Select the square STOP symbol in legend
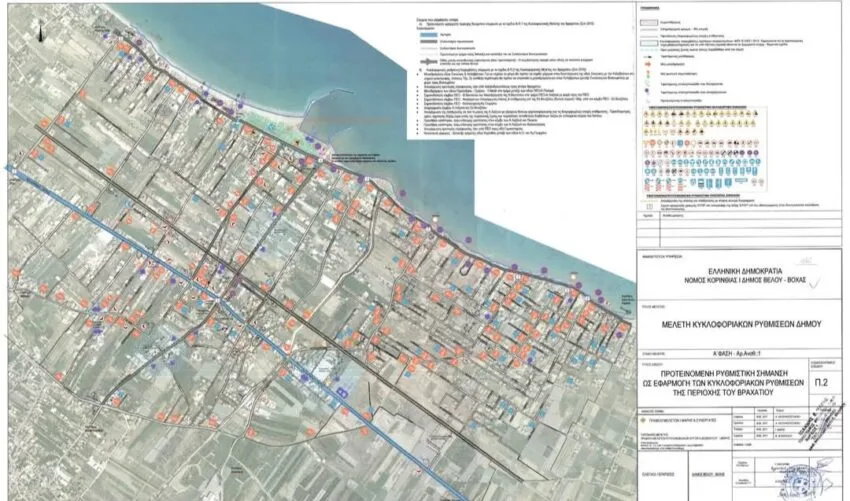 (648, 207)
